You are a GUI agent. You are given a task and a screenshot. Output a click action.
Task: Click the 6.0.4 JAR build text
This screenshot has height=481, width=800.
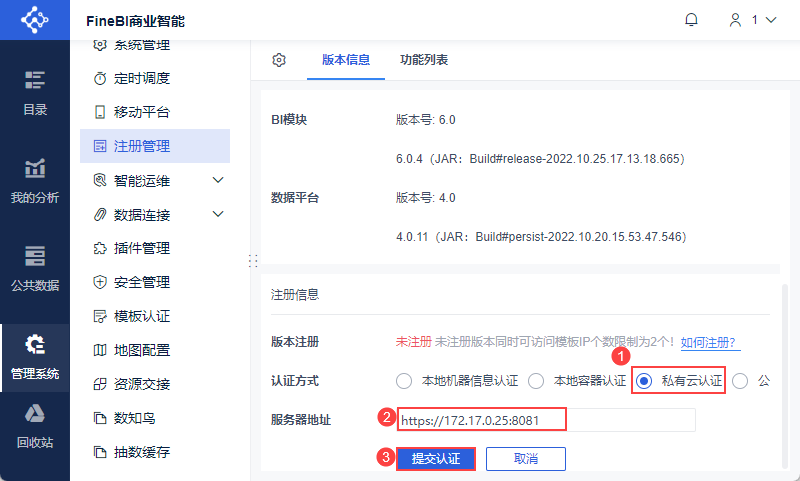click(x=540, y=159)
